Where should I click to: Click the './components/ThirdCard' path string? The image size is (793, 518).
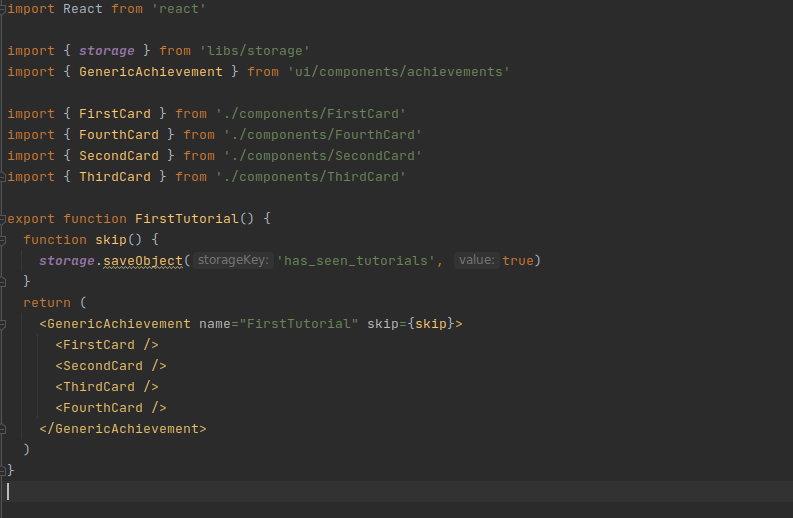tap(311, 177)
